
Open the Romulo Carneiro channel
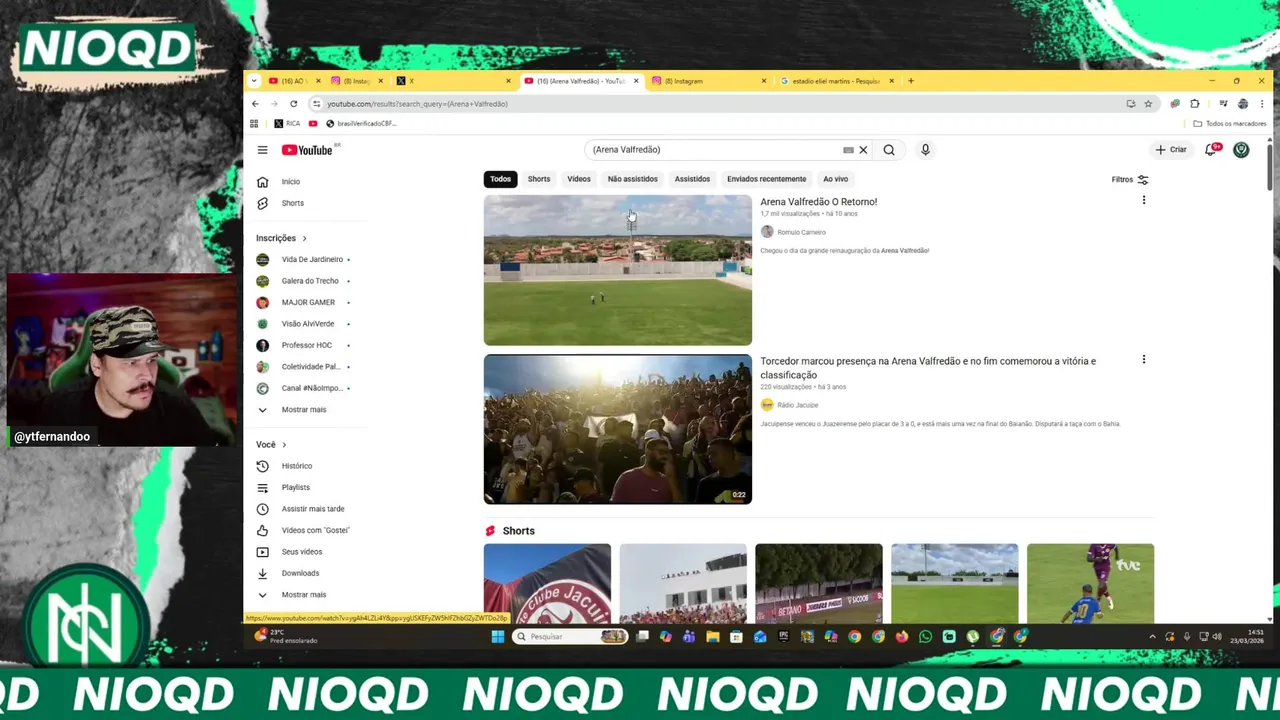pyautogui.click(x=801, y=232)
